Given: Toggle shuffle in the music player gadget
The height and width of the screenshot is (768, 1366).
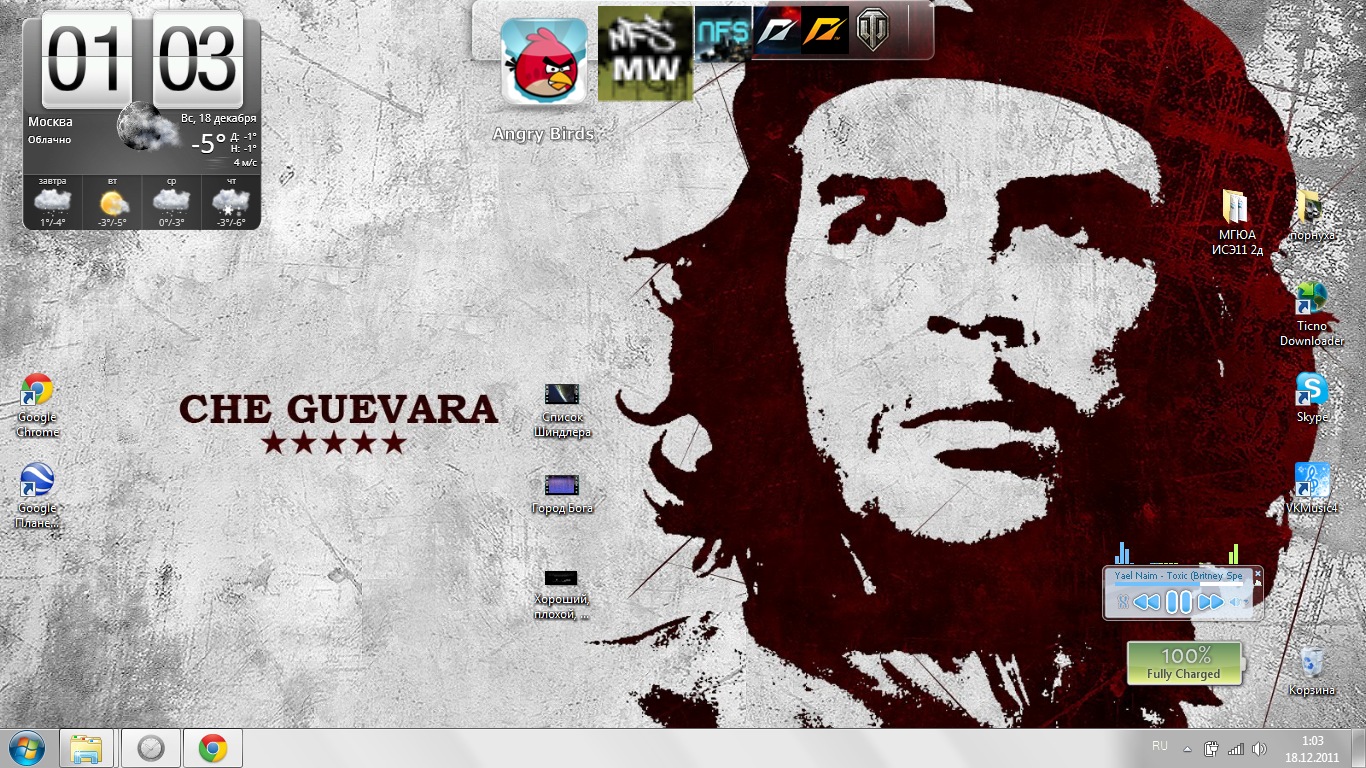Looking at the screenshot, I should [x=1123, y=601].
